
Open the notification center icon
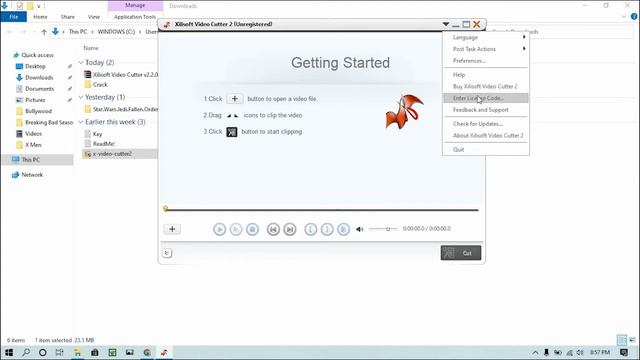coord(624,352)
